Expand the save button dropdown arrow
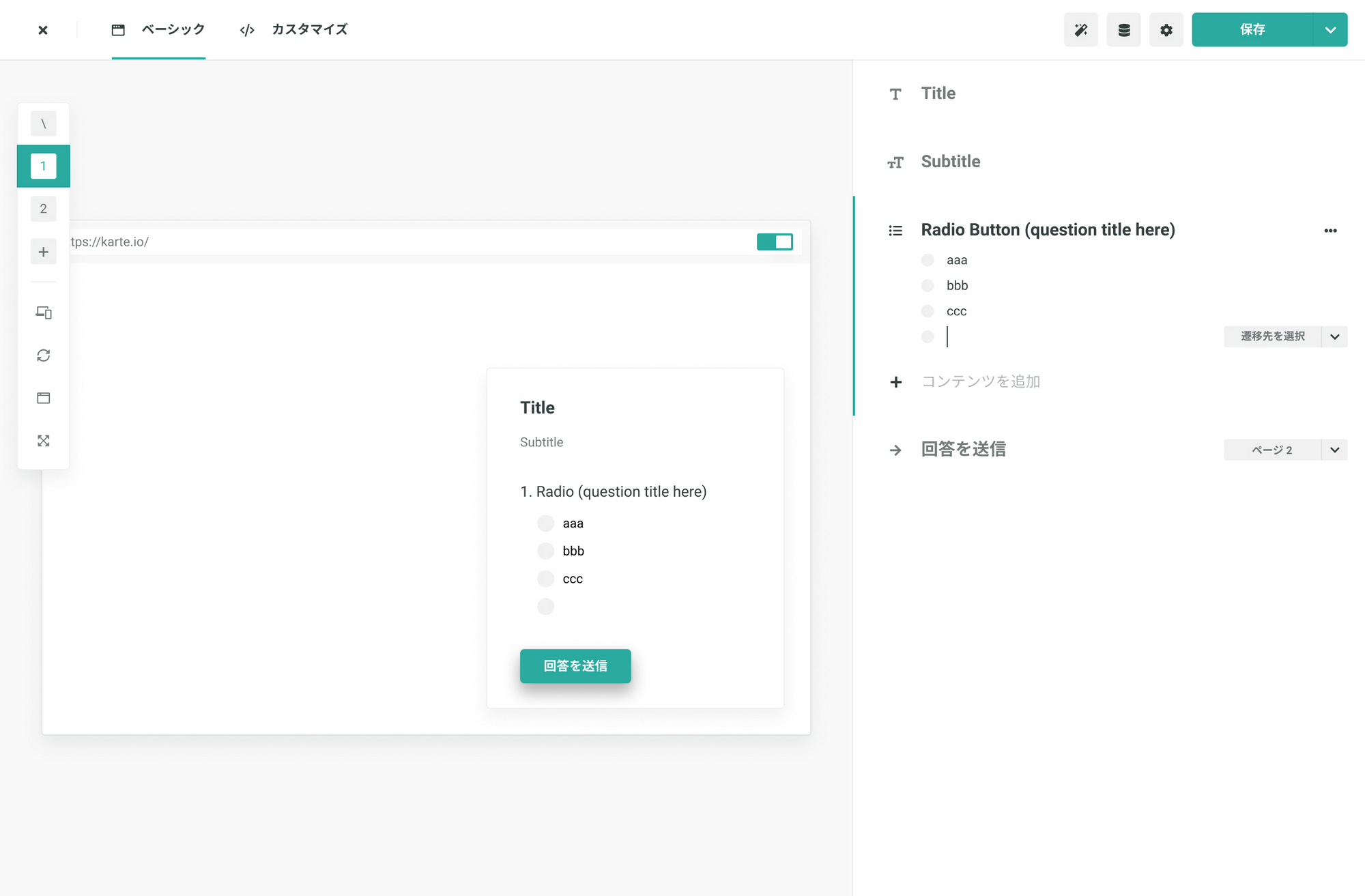 pyautogui.click(x=1330, y=30)
